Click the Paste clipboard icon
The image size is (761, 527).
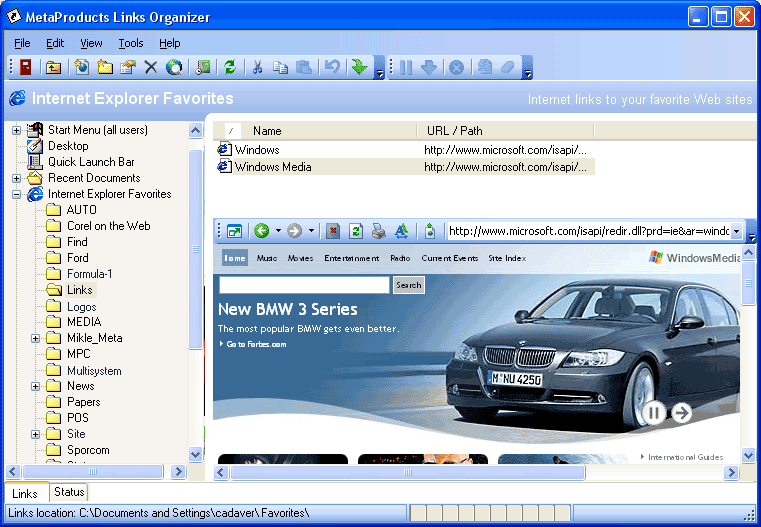pos(304,67)
